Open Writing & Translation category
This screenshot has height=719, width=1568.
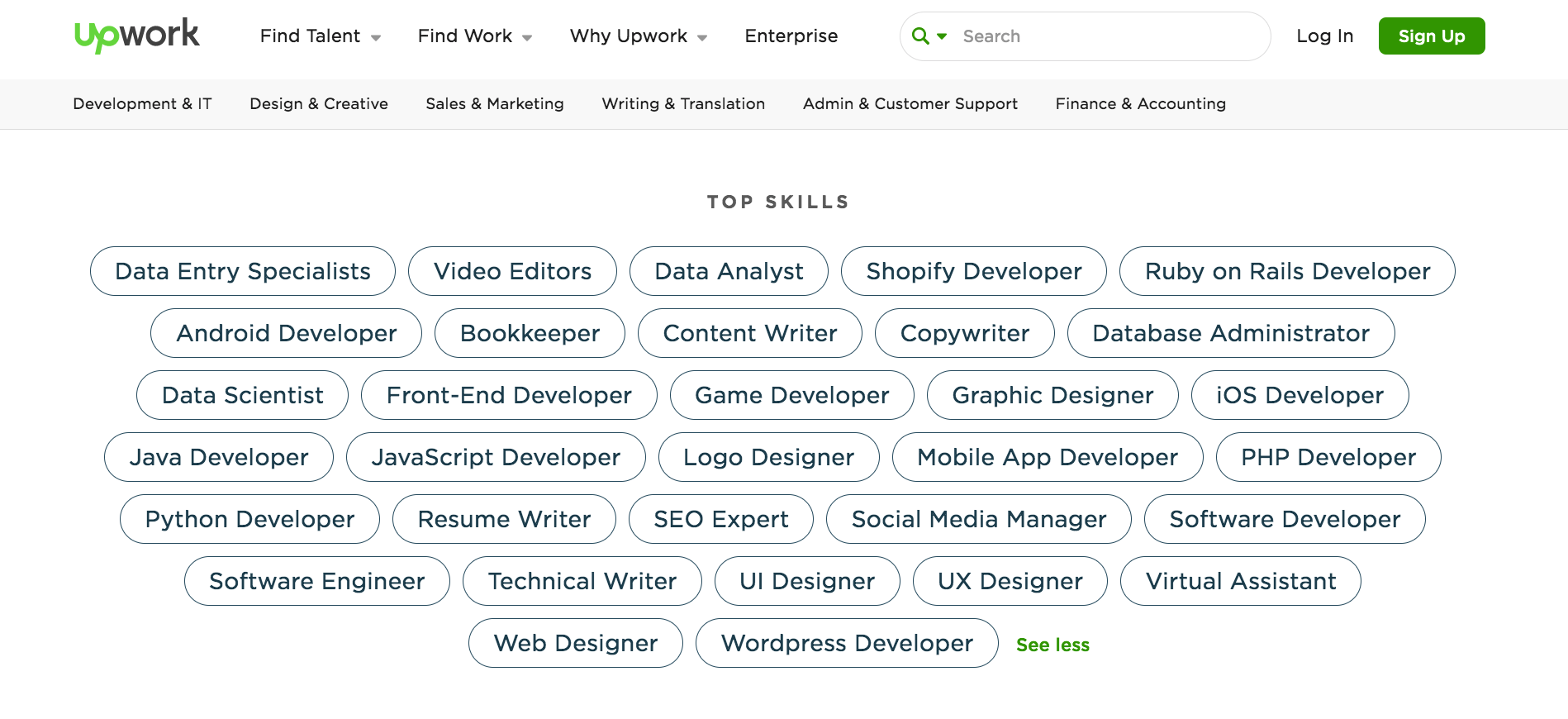tap(683, 104)
